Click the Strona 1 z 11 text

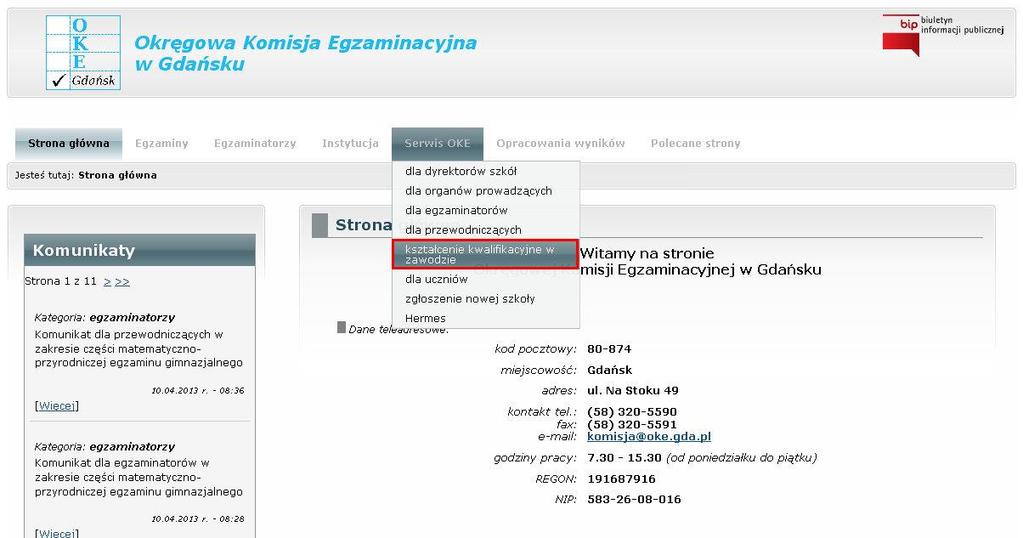point(60,282)
